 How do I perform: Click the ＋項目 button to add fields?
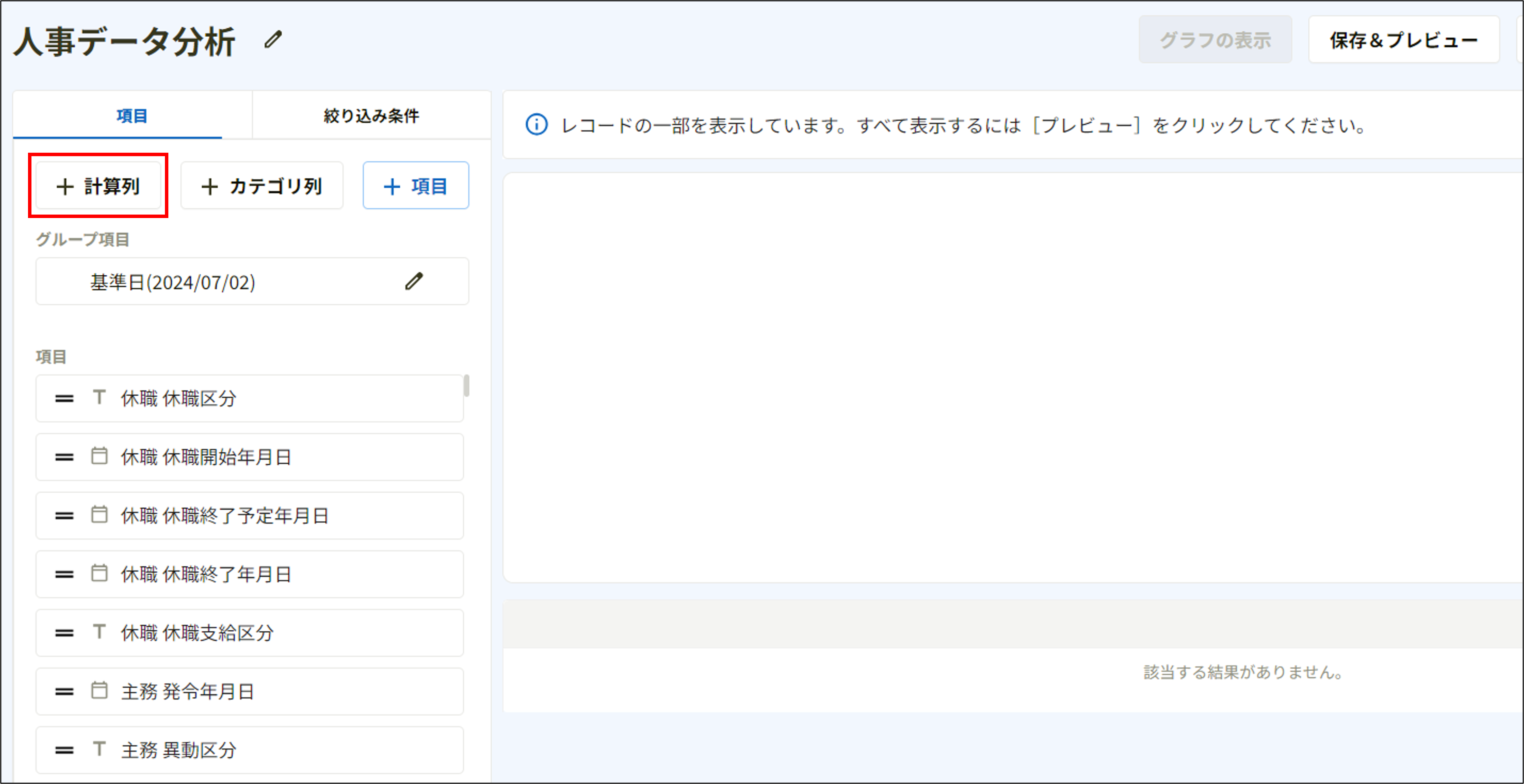click(x=416, y=185)
